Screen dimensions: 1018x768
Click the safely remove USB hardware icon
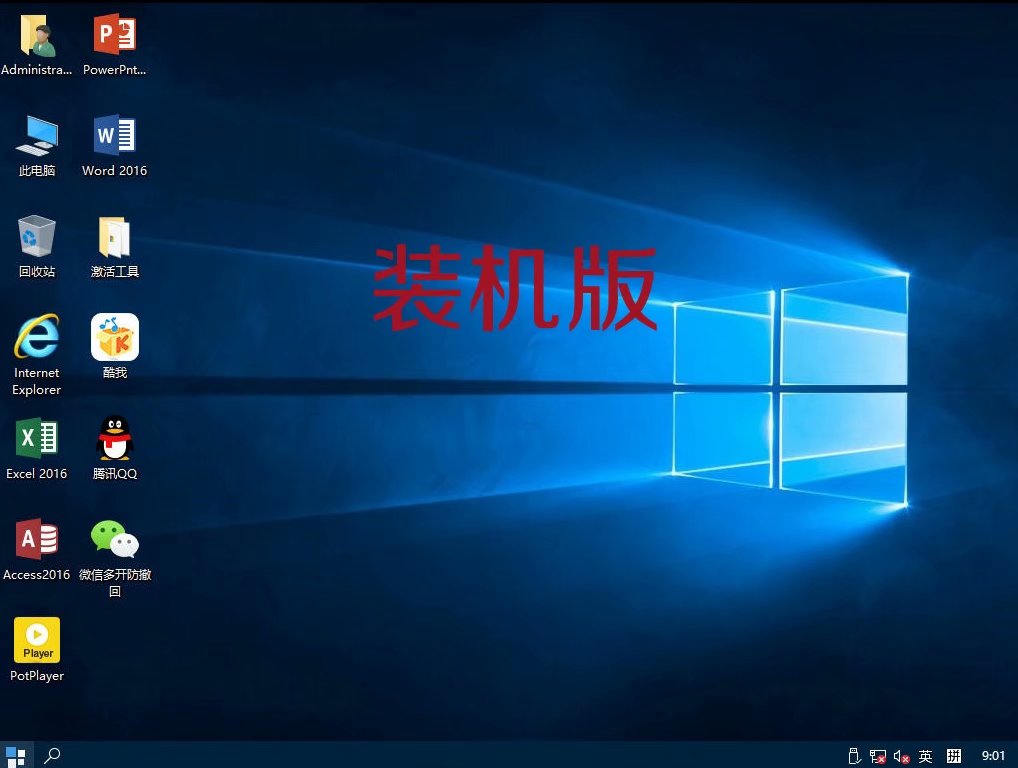853,756
